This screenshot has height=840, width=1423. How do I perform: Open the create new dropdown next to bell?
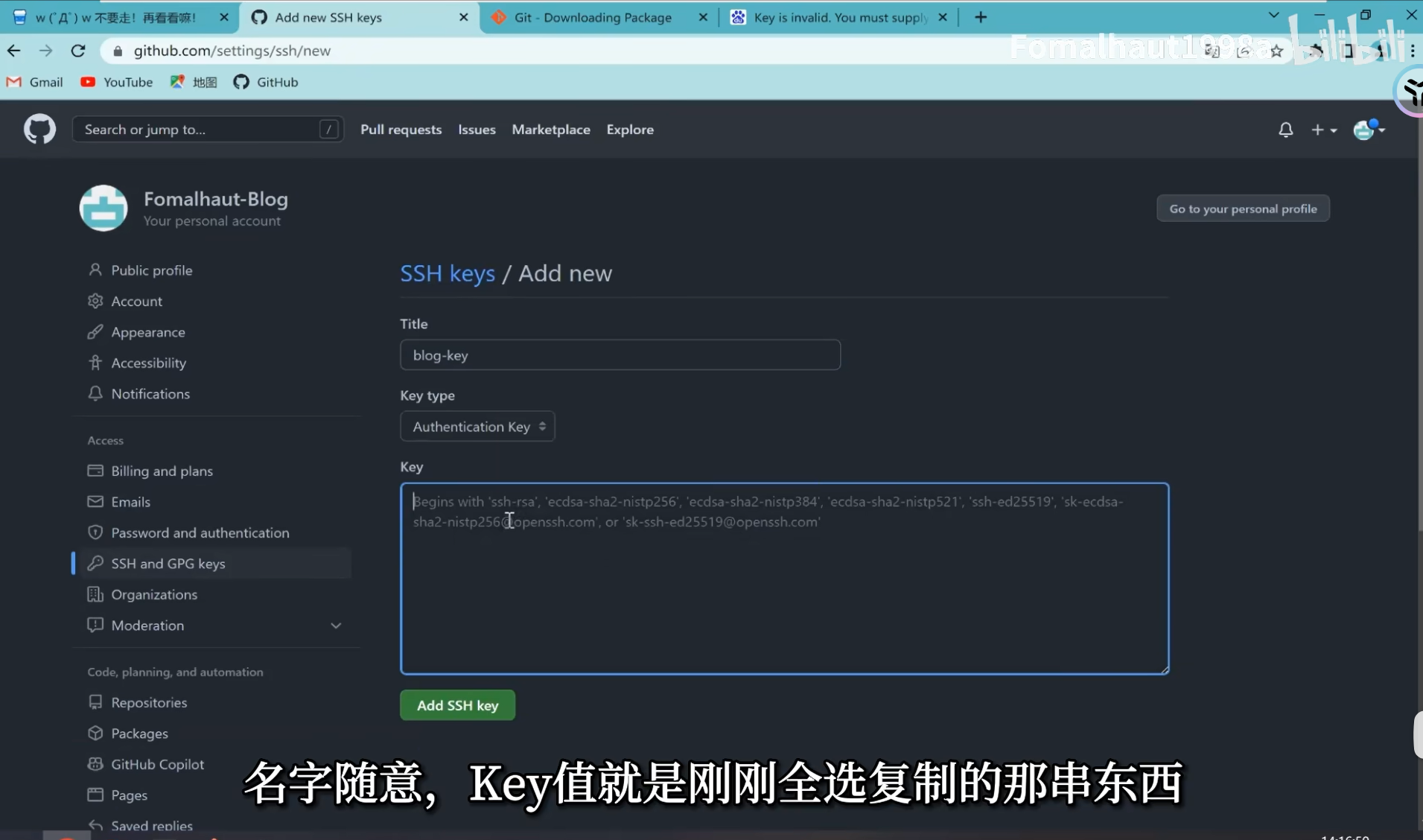1325,129
